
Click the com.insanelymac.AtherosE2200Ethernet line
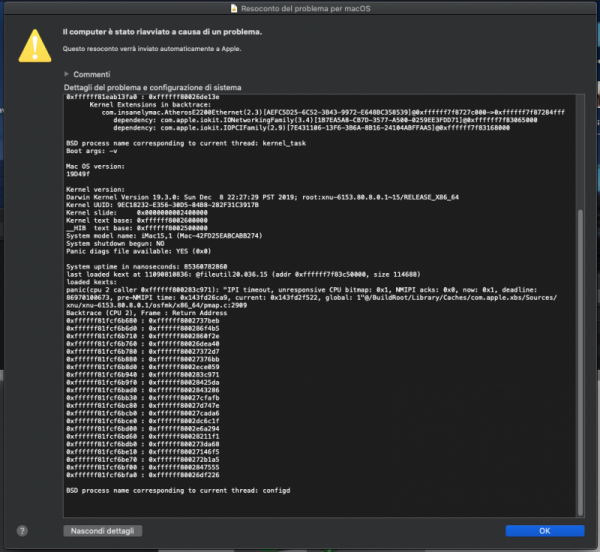click(x=333, y=112)
